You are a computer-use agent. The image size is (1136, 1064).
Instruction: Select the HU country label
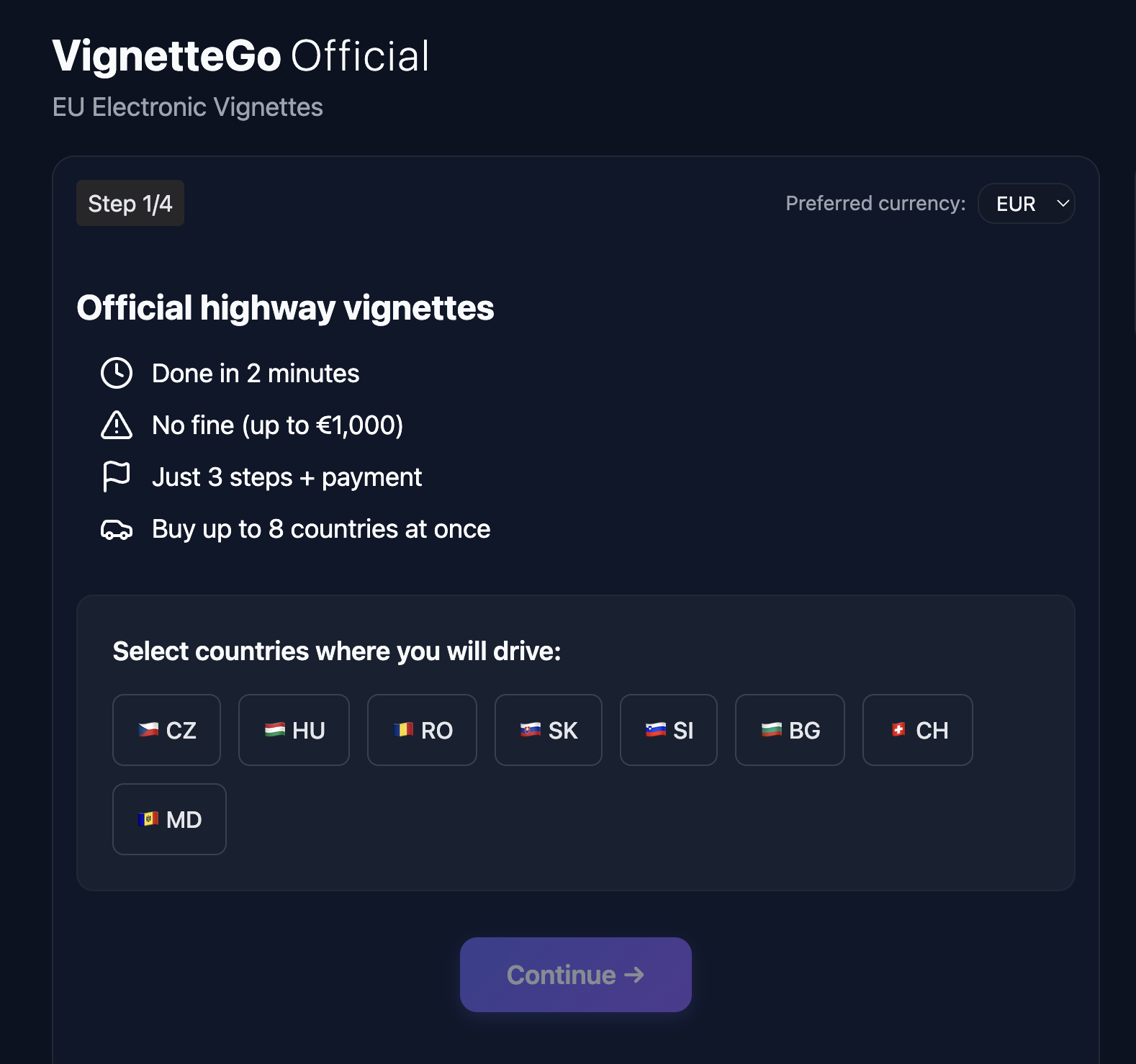[309, 731]
